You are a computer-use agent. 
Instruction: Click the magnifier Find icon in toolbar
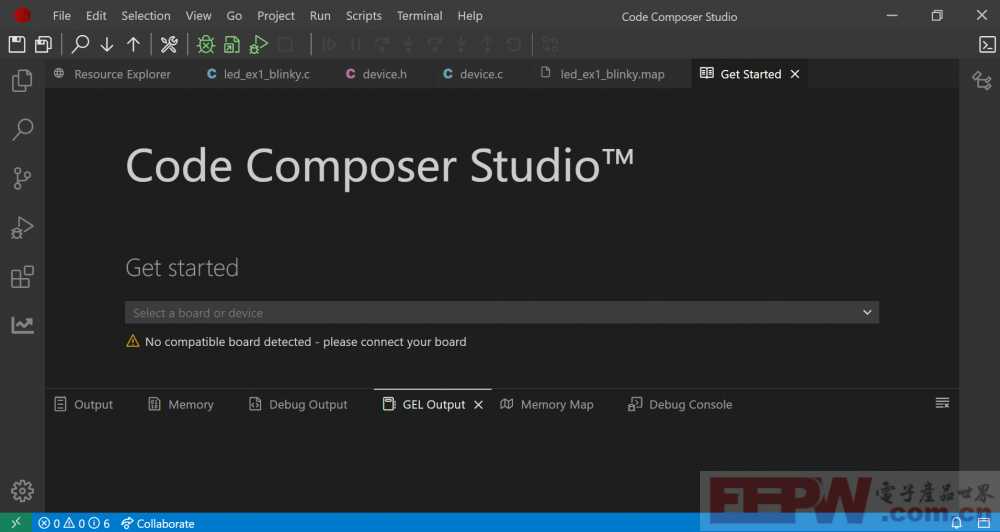click(x=80, y=44)
